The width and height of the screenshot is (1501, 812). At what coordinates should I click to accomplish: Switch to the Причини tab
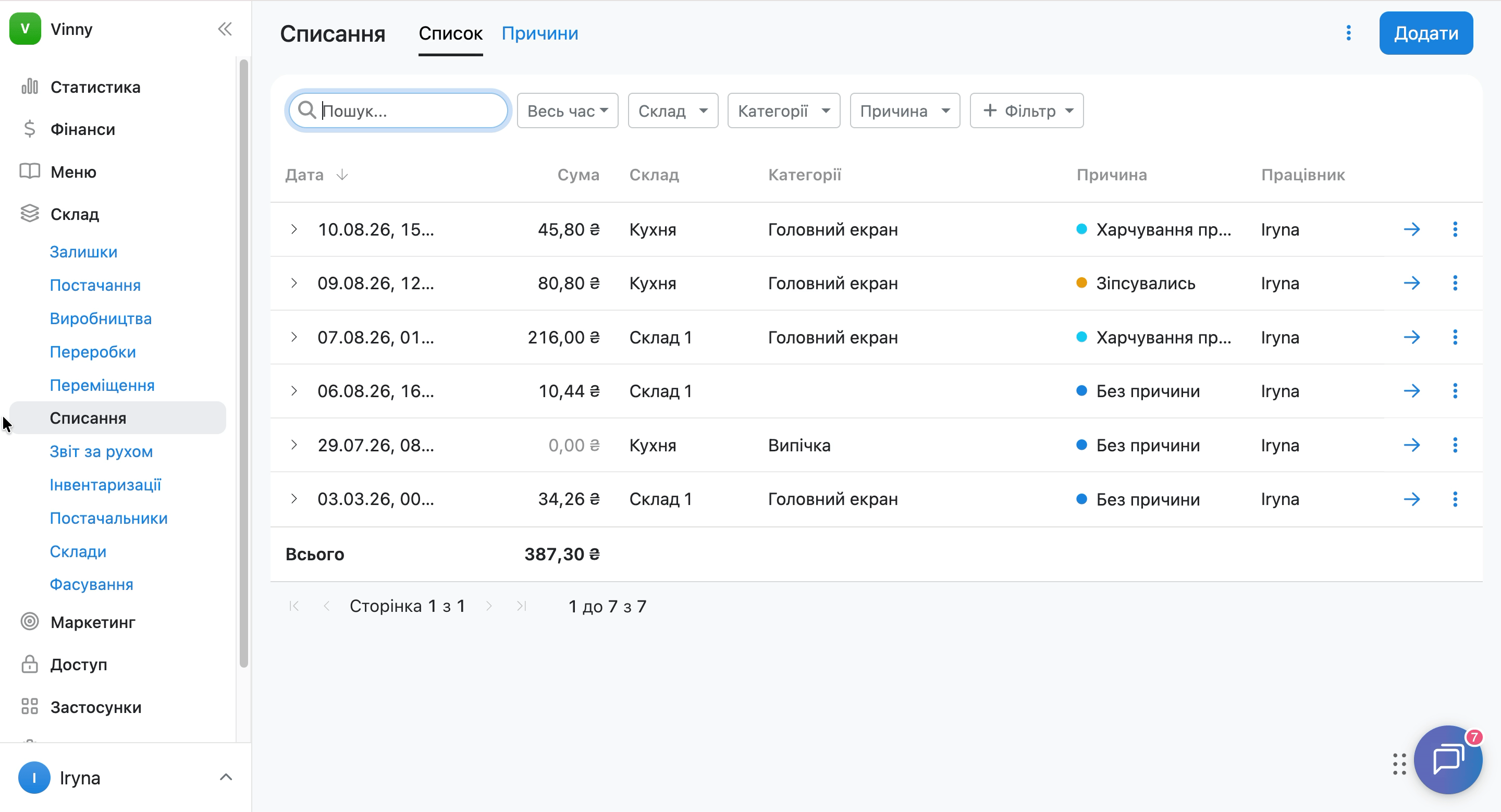539,33
